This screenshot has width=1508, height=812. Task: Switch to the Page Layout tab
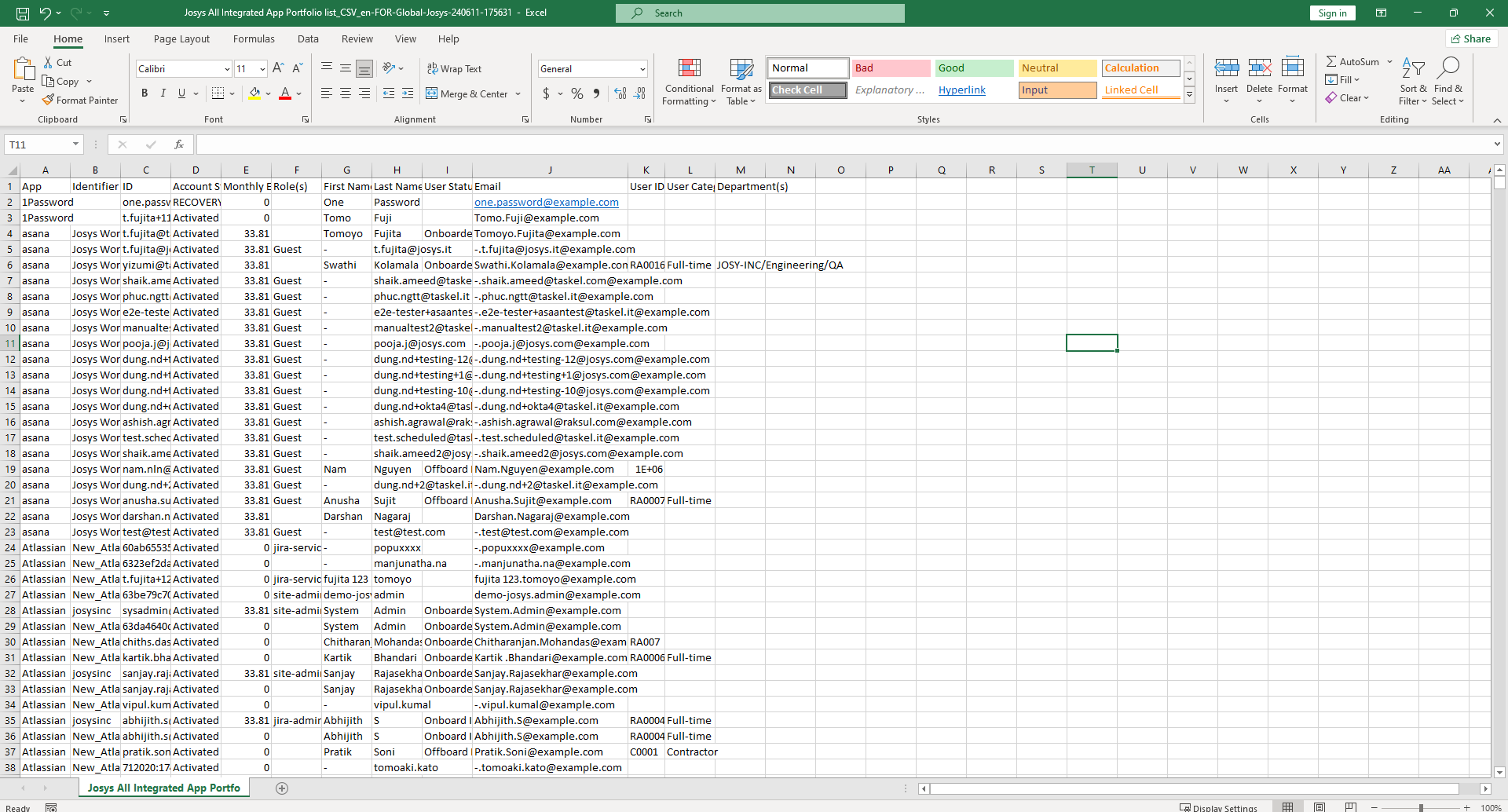pyautogui.click(x=181, y=39)
